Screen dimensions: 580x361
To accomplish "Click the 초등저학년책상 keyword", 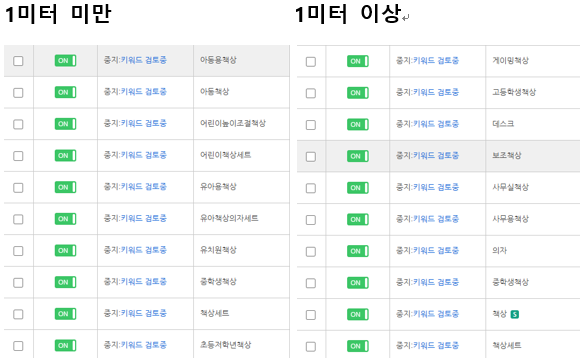I will [x=225, y=345].
